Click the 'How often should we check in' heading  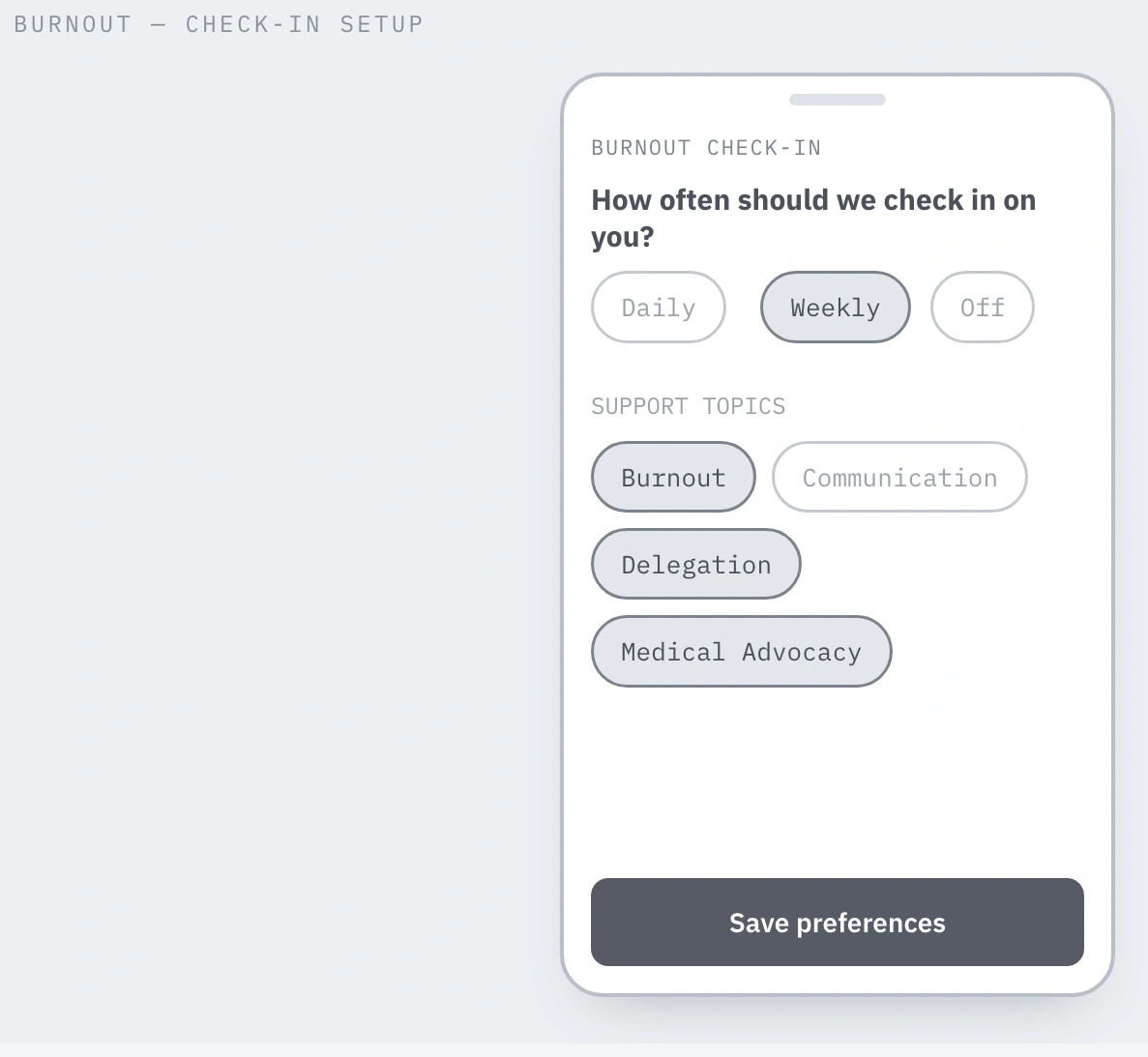click(x=813, y=219)
